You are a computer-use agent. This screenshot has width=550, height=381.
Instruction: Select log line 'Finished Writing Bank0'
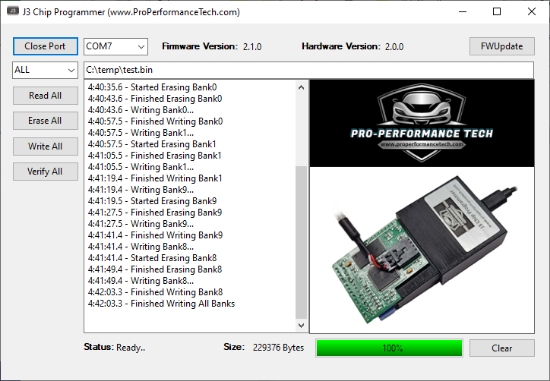(155, 121)
